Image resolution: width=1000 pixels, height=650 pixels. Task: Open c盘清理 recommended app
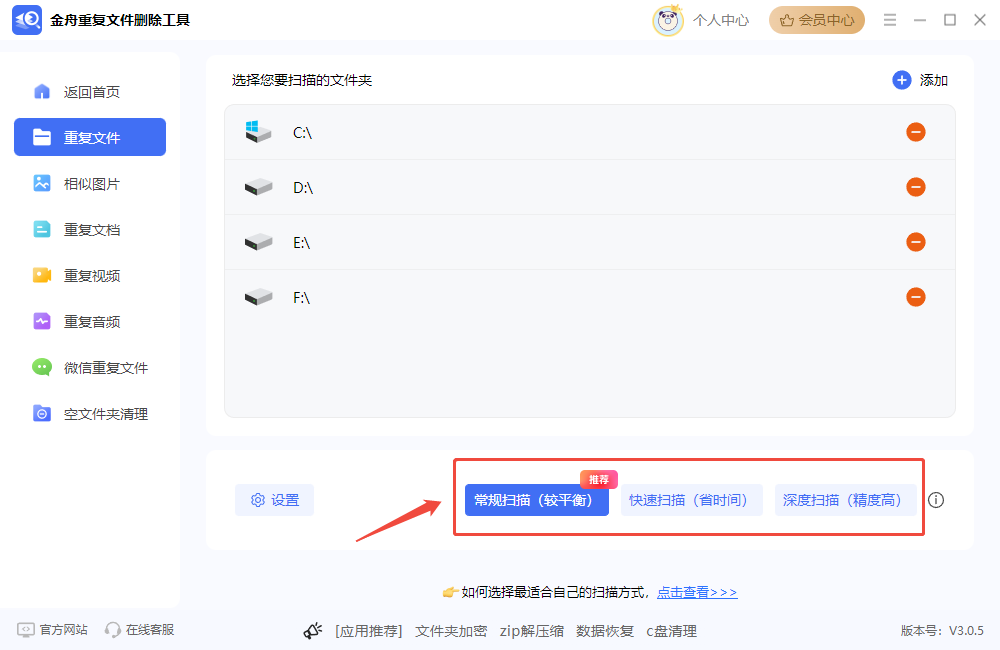point(671,631)
